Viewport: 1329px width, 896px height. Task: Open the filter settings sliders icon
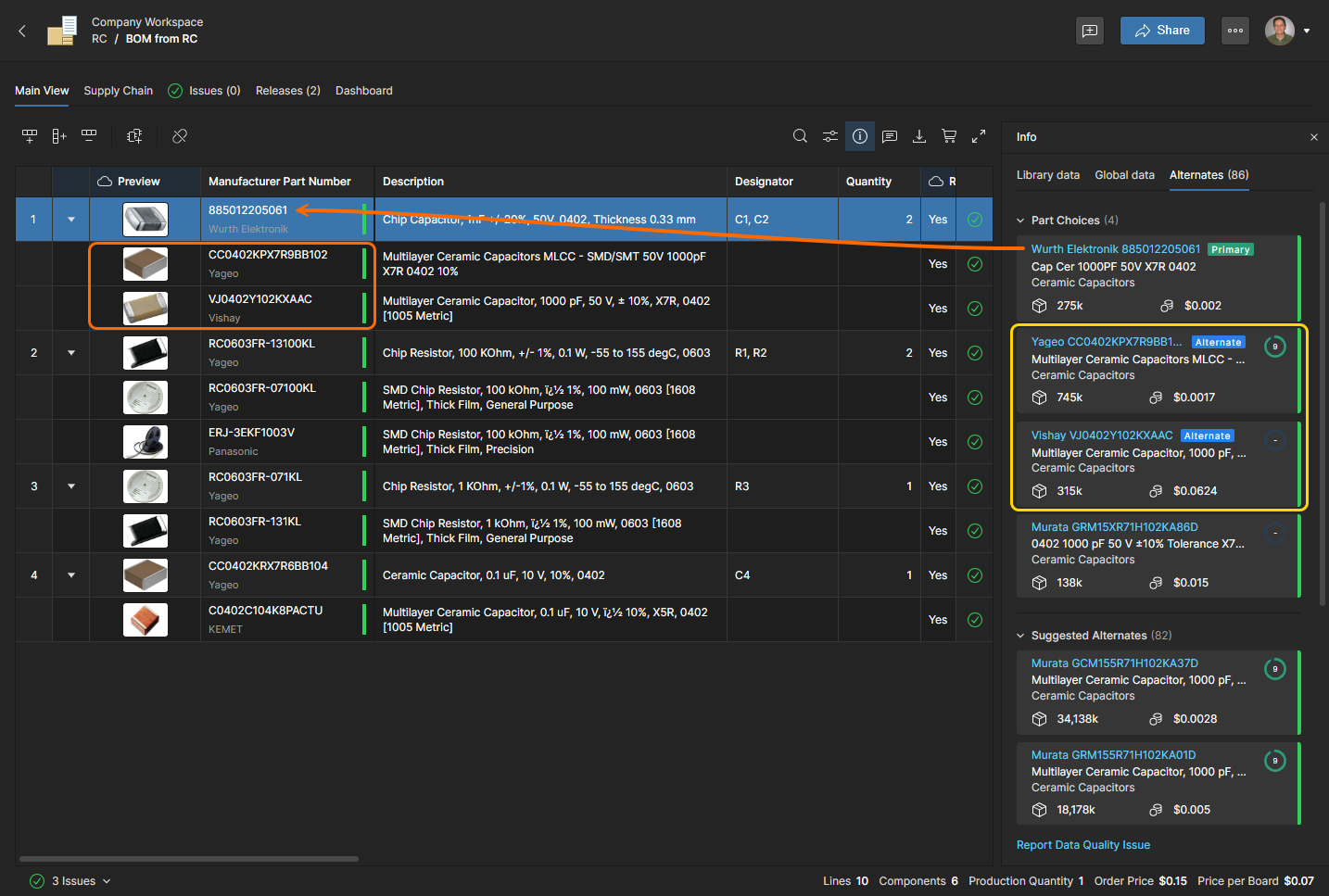point(829,136)
